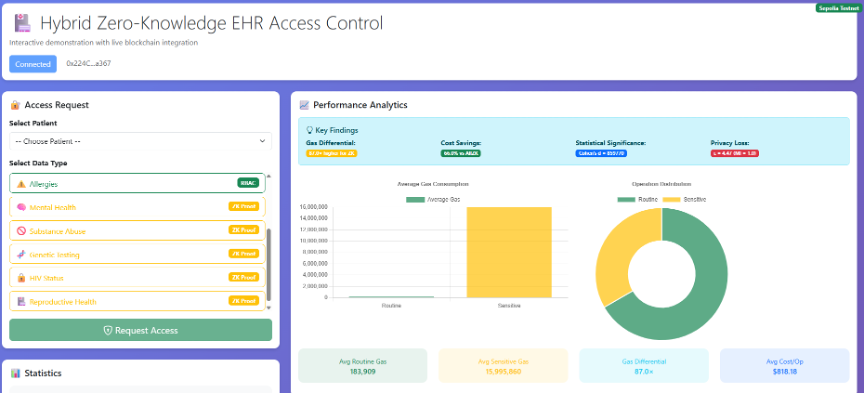Click the hospital icon beside the page title
Viewport: 864px width, 394px height.
pyautogui.click(x=23, y=24)
